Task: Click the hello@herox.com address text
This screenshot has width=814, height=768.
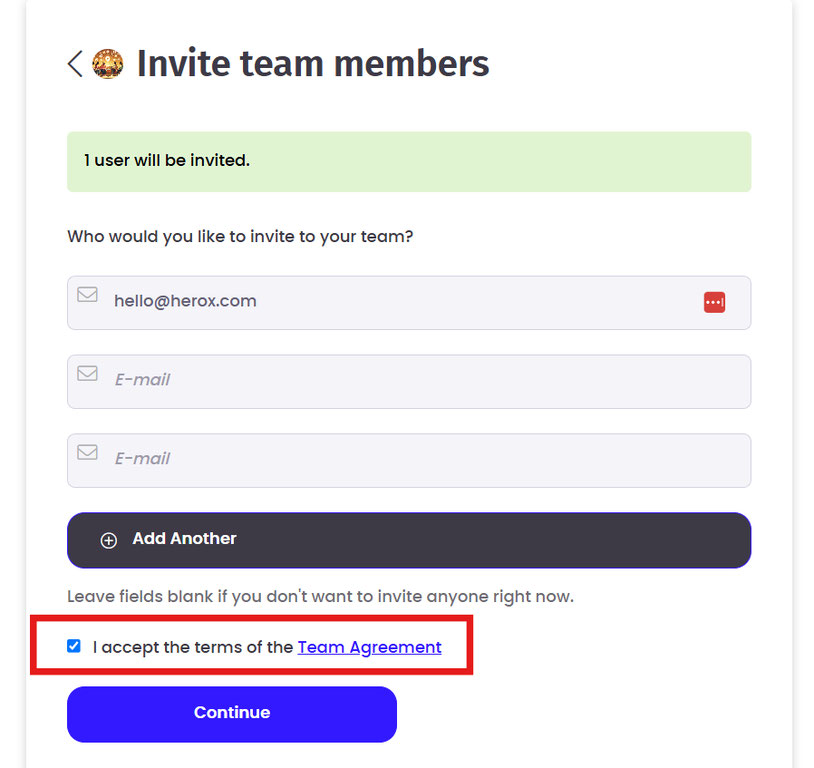Action: pos(185,301)
